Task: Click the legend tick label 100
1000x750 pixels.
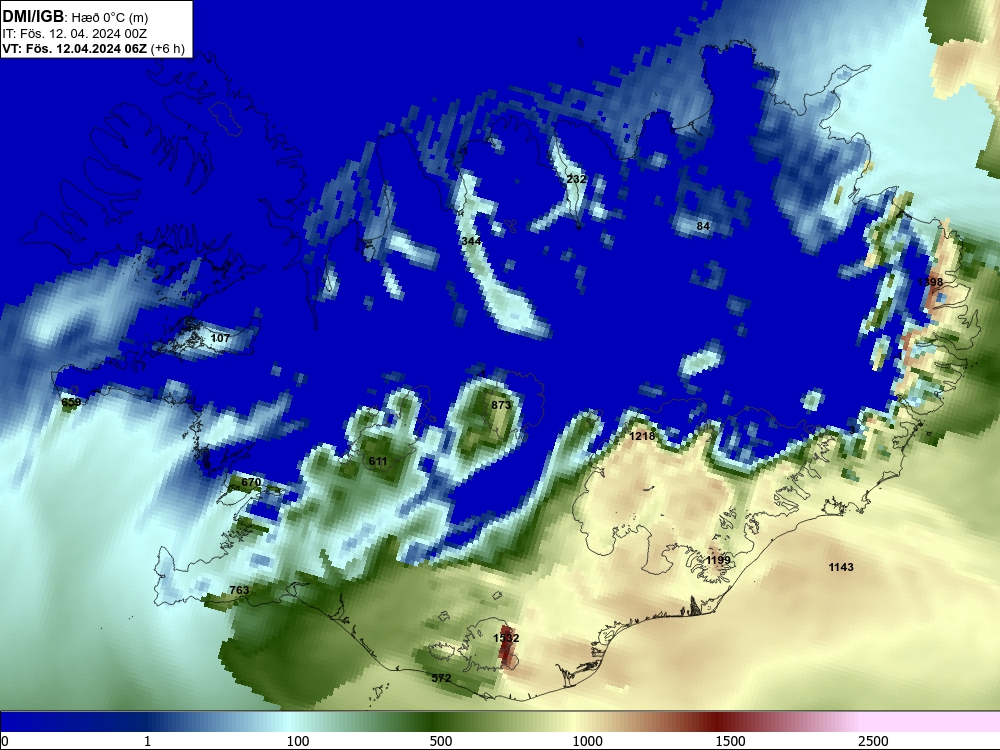Action: 298,741
